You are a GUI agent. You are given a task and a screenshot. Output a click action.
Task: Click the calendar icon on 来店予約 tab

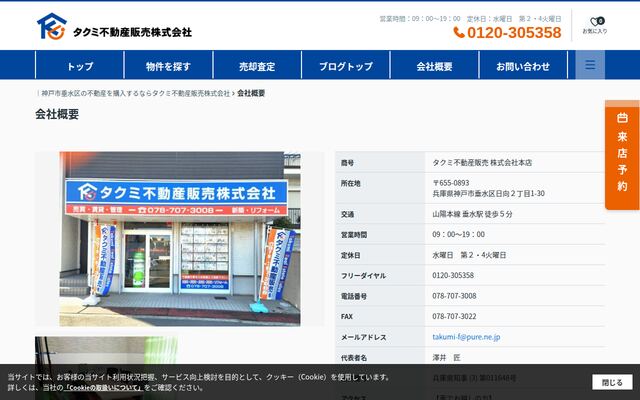(x=622, y=118)
